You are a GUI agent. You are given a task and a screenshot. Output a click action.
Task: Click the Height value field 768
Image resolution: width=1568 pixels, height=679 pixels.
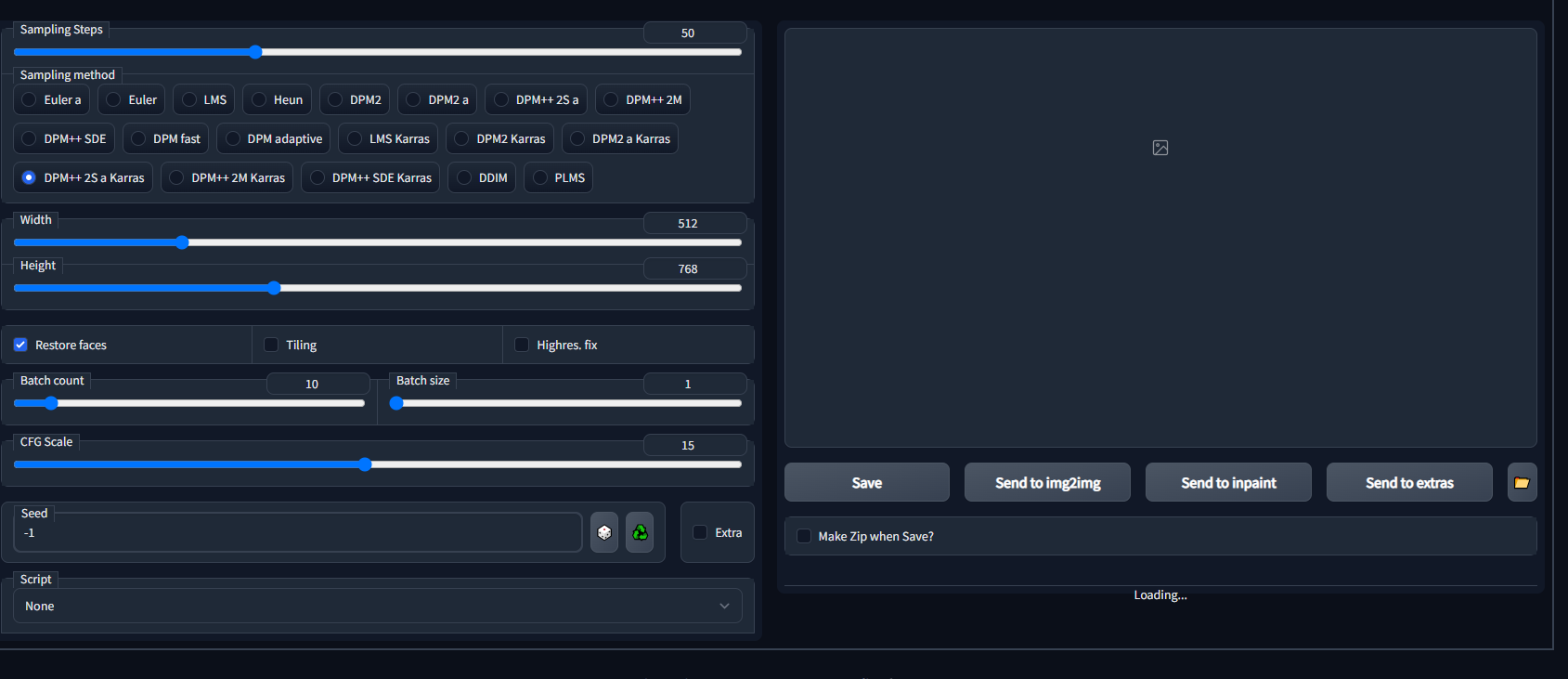[x=695, y=268]
